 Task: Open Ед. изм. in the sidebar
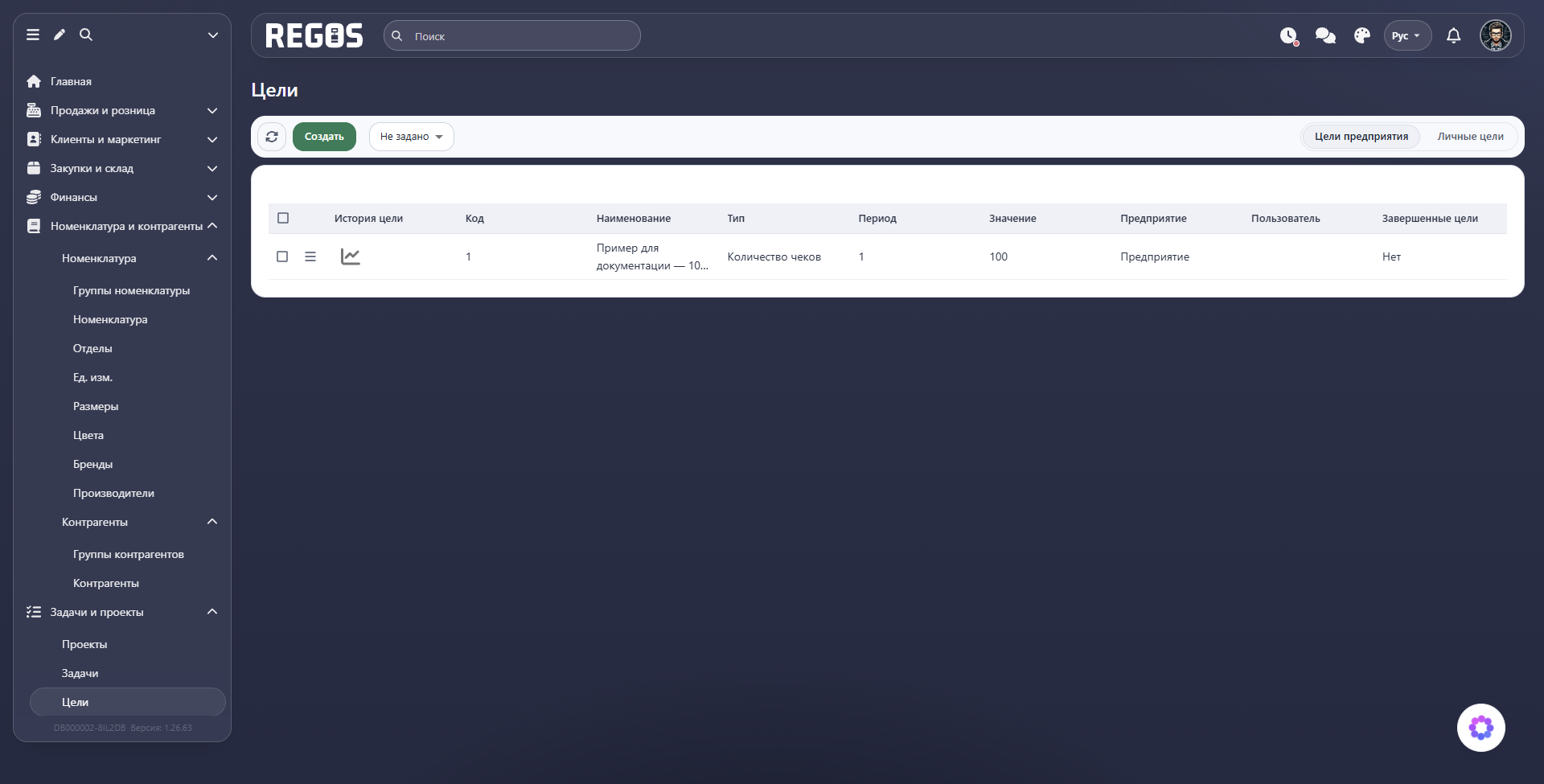click(x=92, y=377)
